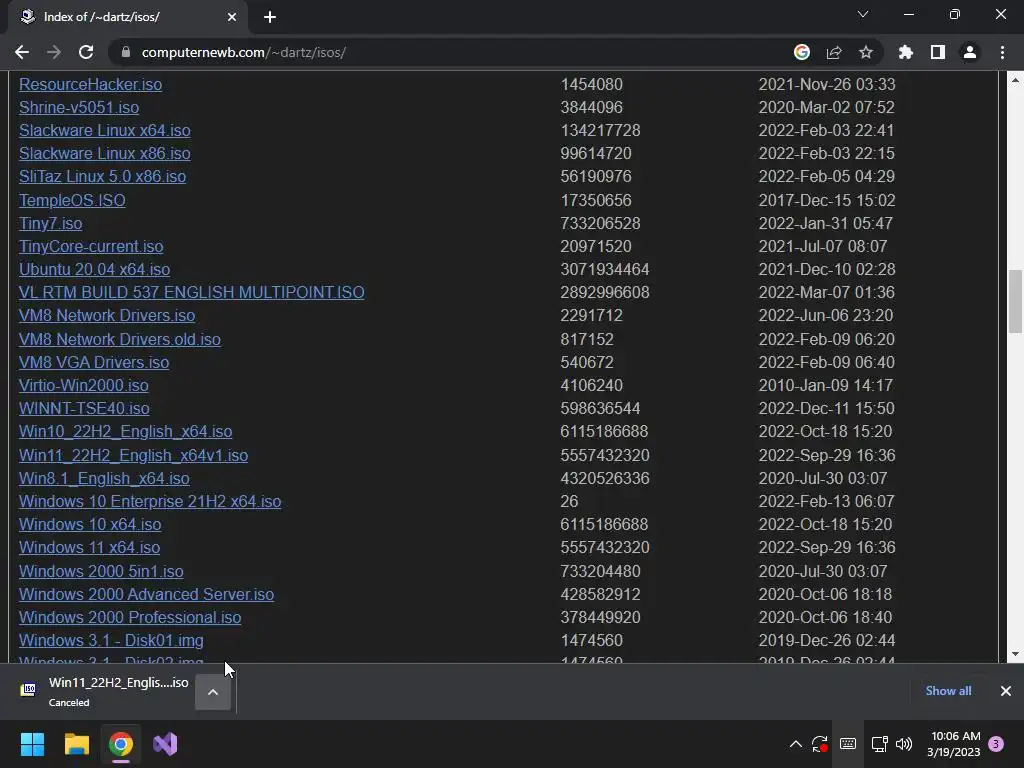The height and width of the screenshot is (768, 1024).
Task: Download Virtio-Win2000.iso
Action: pyautogui.click(x=83, y=385)
